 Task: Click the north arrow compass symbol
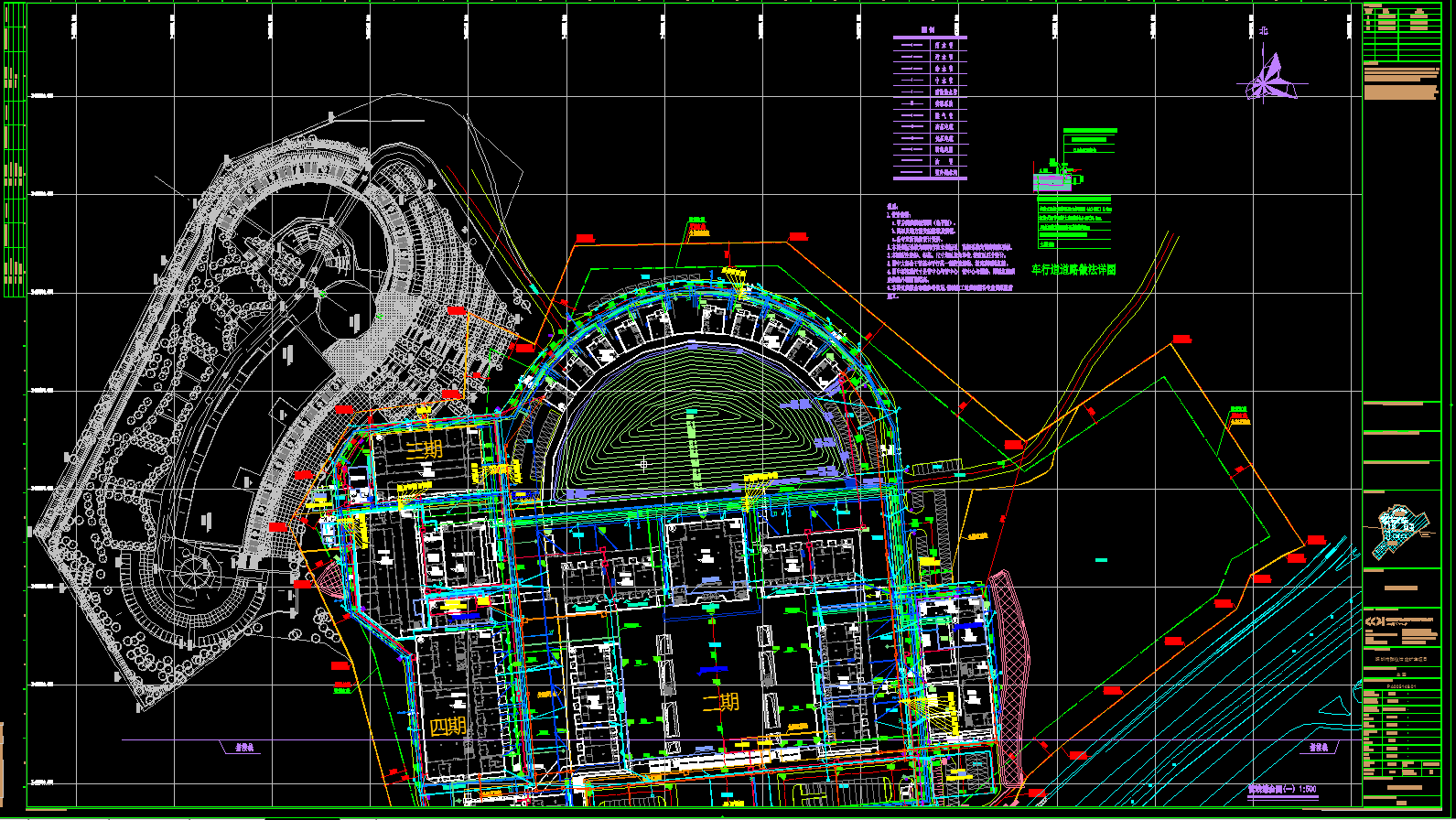point(1269,79)
